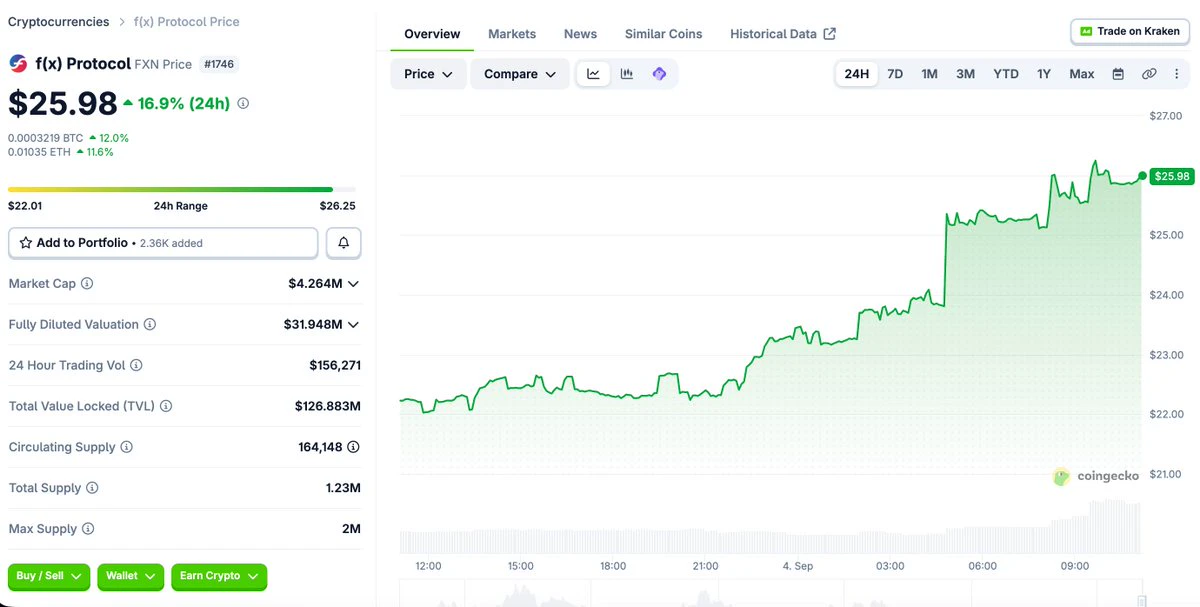This screenshot has height=607, width=1200.
Task: Show Total Value Locked info tooltip
Action: click(166, 406)
